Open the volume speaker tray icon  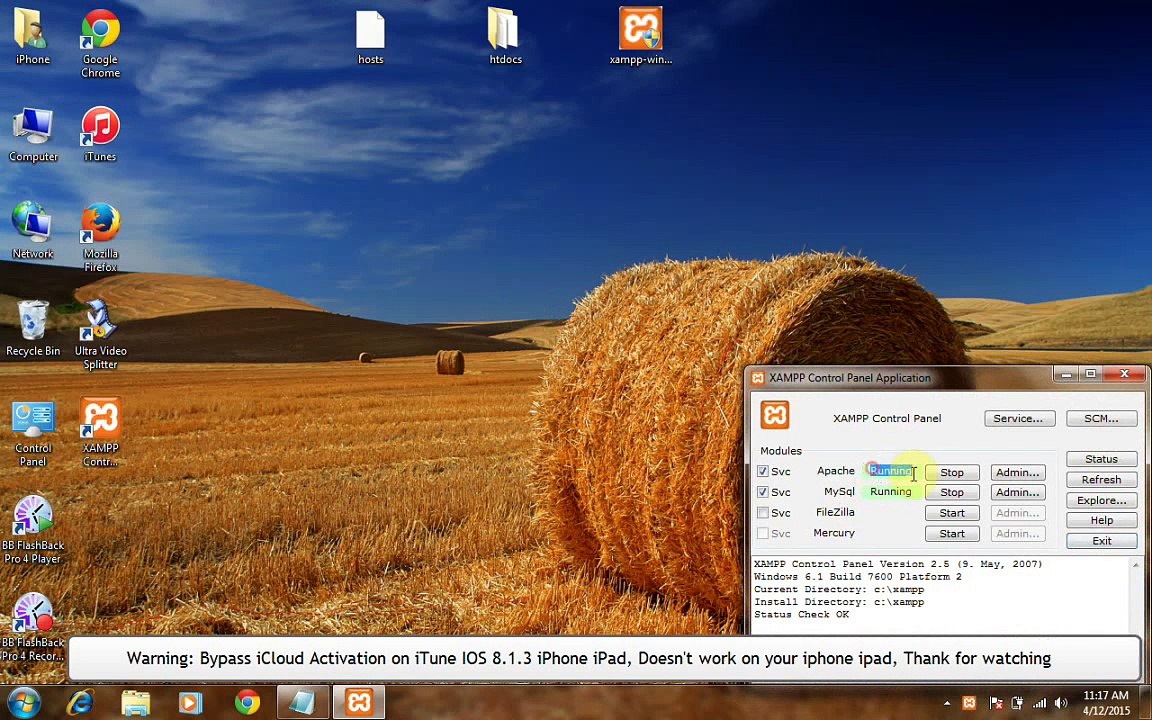tap(1060, 703)
